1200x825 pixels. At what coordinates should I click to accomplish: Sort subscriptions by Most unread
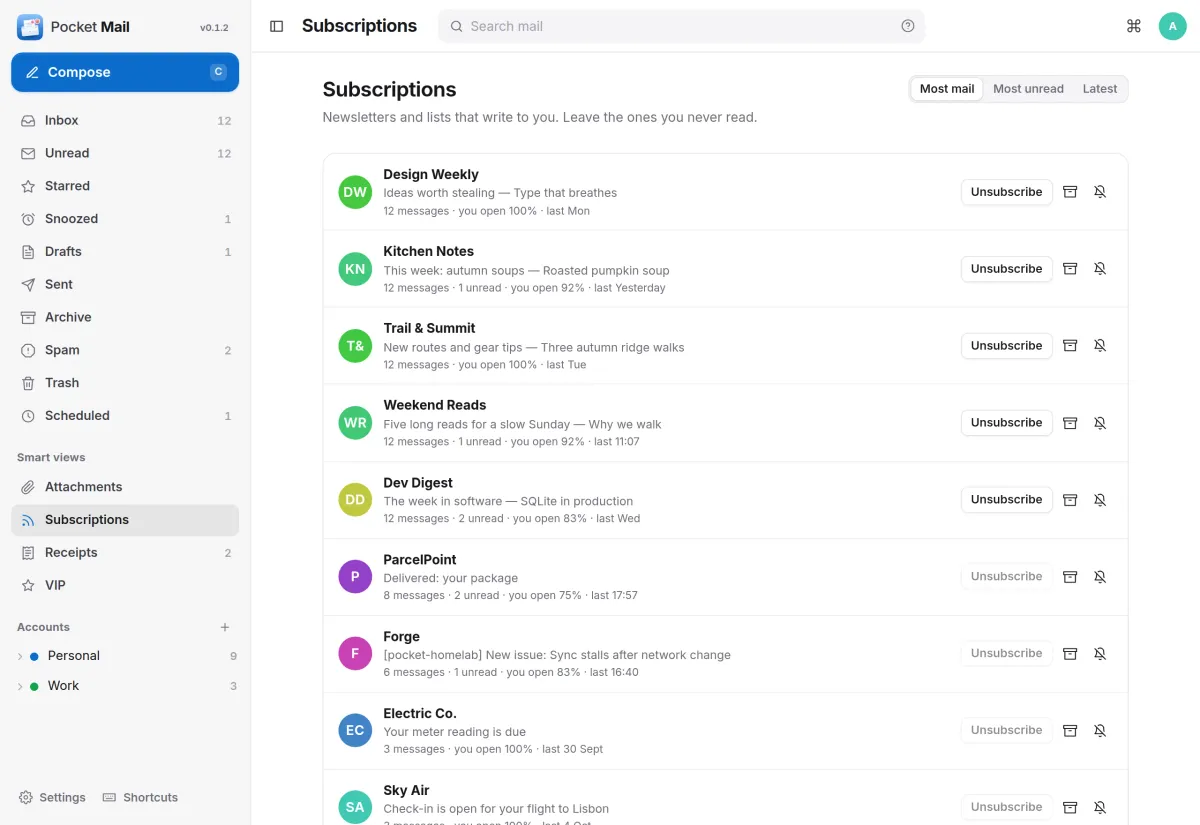point(1028,89)
